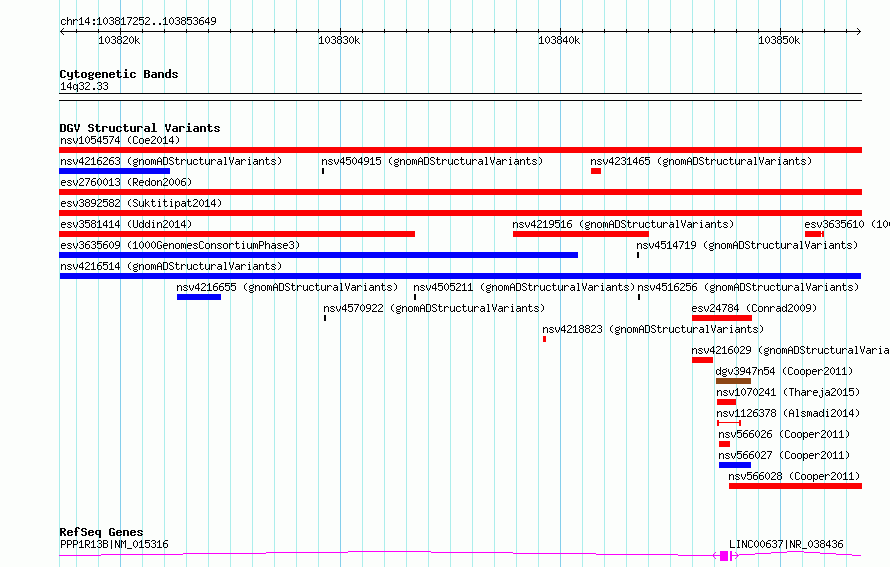Open the esv3635610 variant label

[847, 224]
